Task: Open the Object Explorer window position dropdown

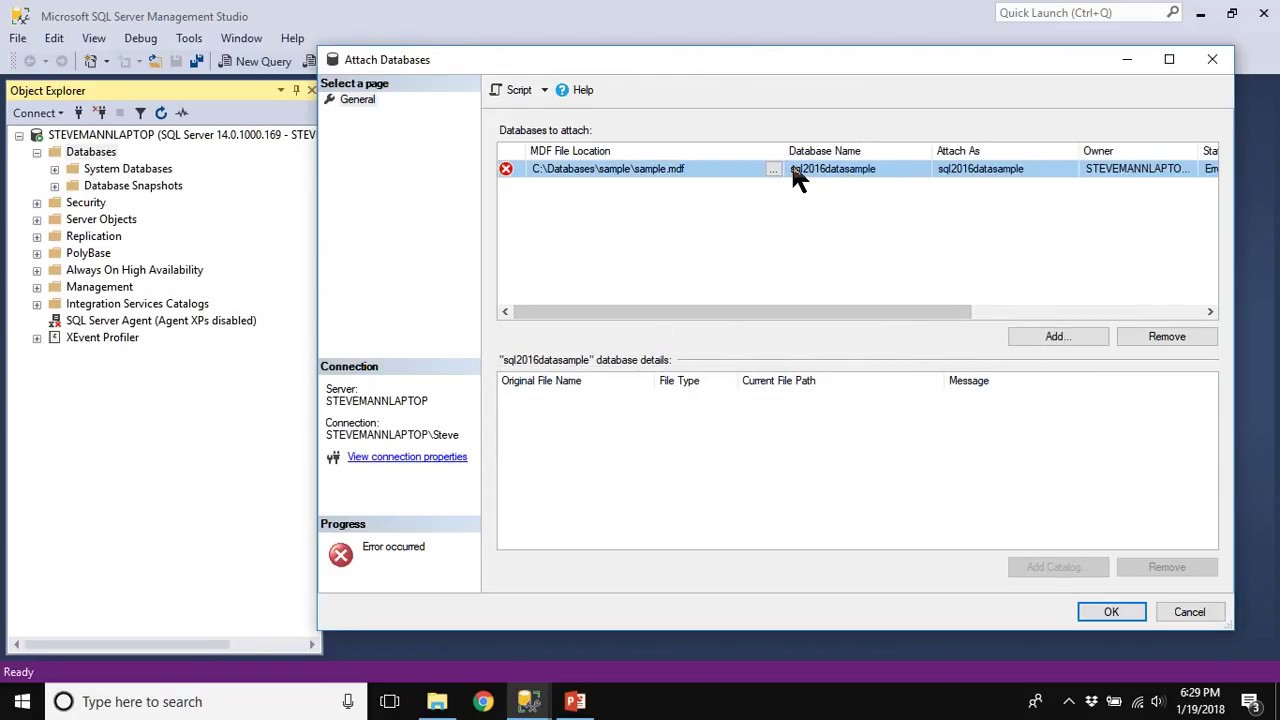Action: (x=281, y=90)
